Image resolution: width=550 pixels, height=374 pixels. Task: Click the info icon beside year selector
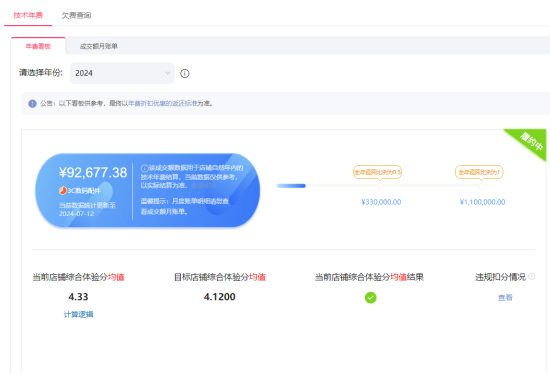pos(185,73)
